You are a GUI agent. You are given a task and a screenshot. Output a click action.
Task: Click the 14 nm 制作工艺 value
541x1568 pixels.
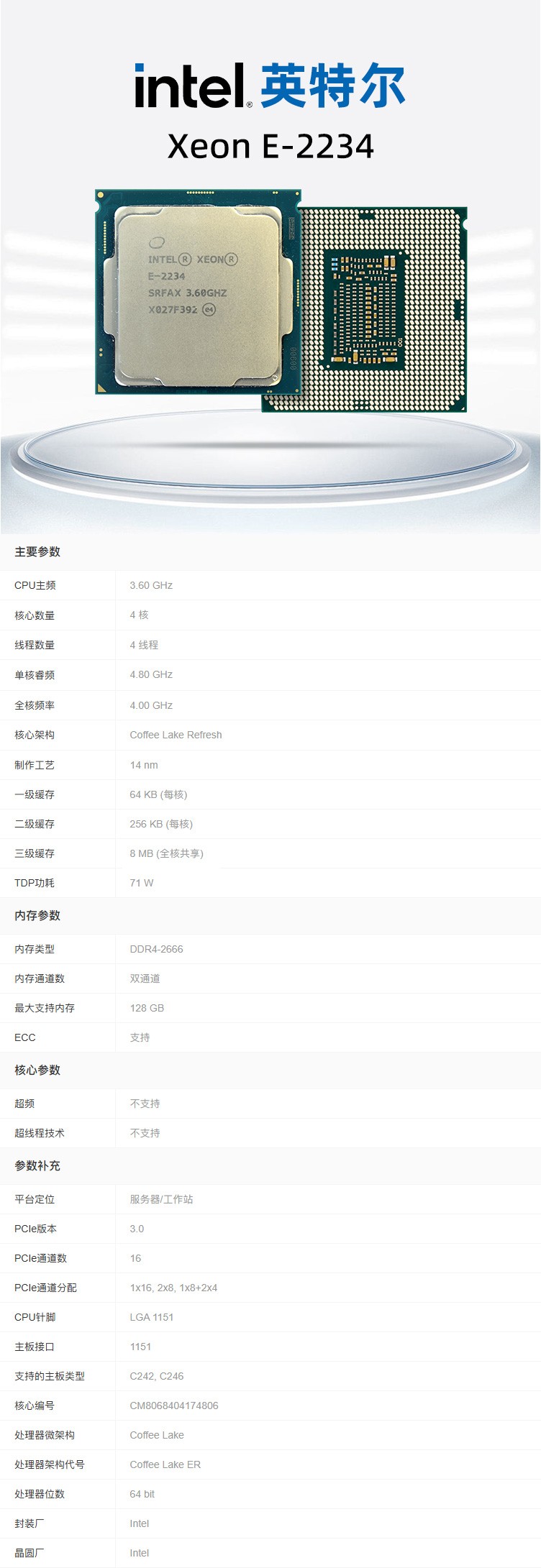click(x=144, y=765)
